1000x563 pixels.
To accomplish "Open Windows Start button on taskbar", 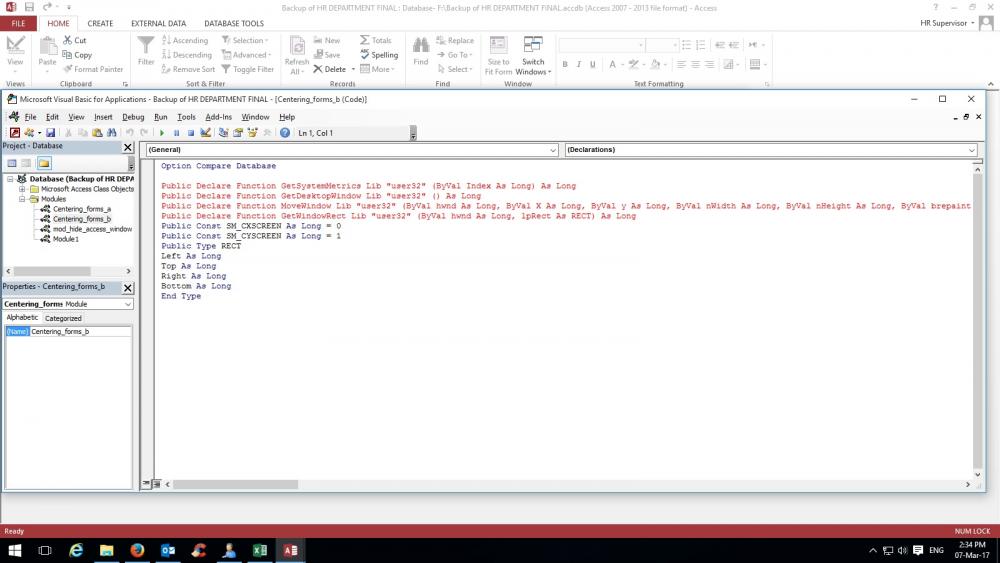I will point(14,550).
